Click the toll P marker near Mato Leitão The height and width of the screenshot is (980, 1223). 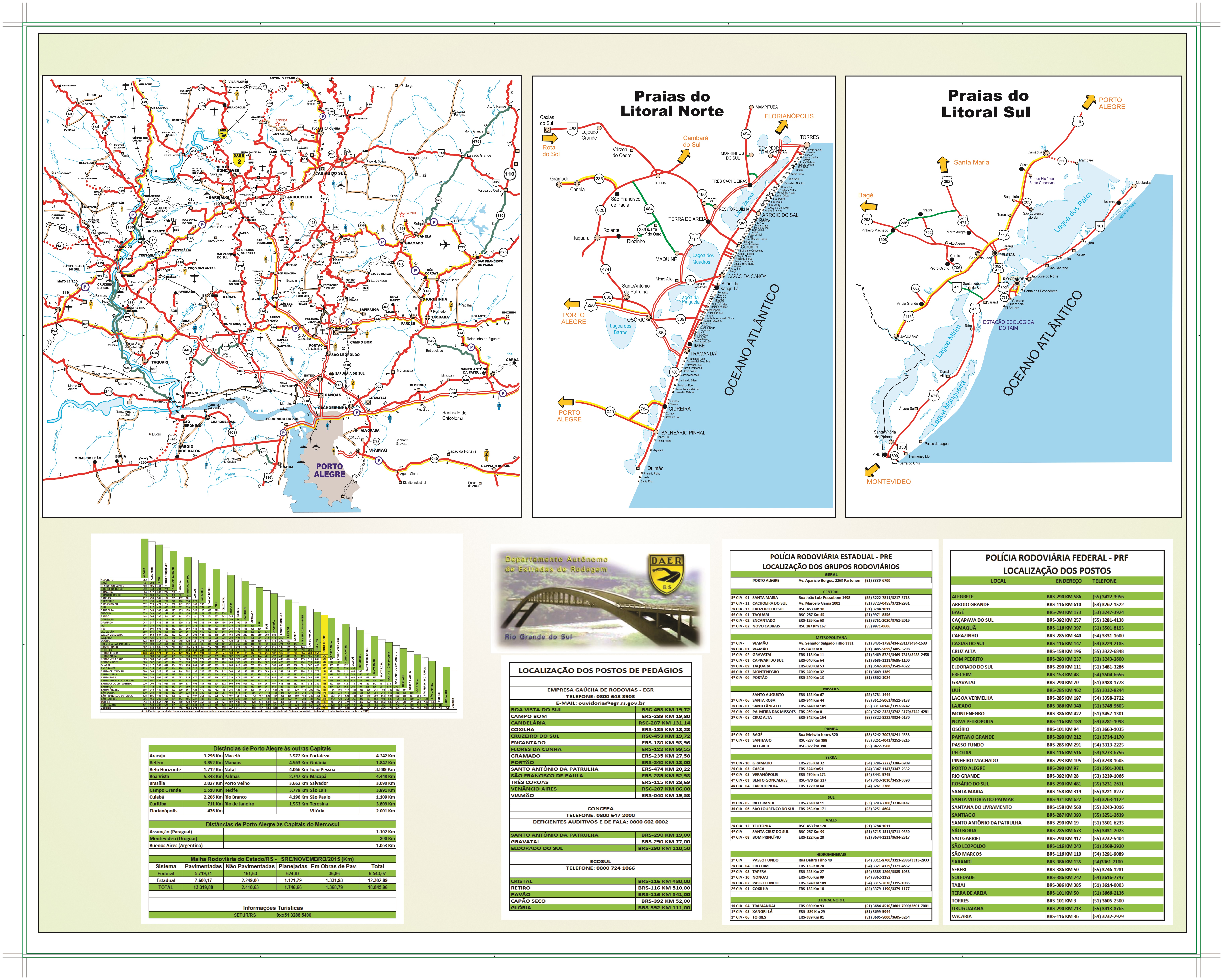click(85, 287)
